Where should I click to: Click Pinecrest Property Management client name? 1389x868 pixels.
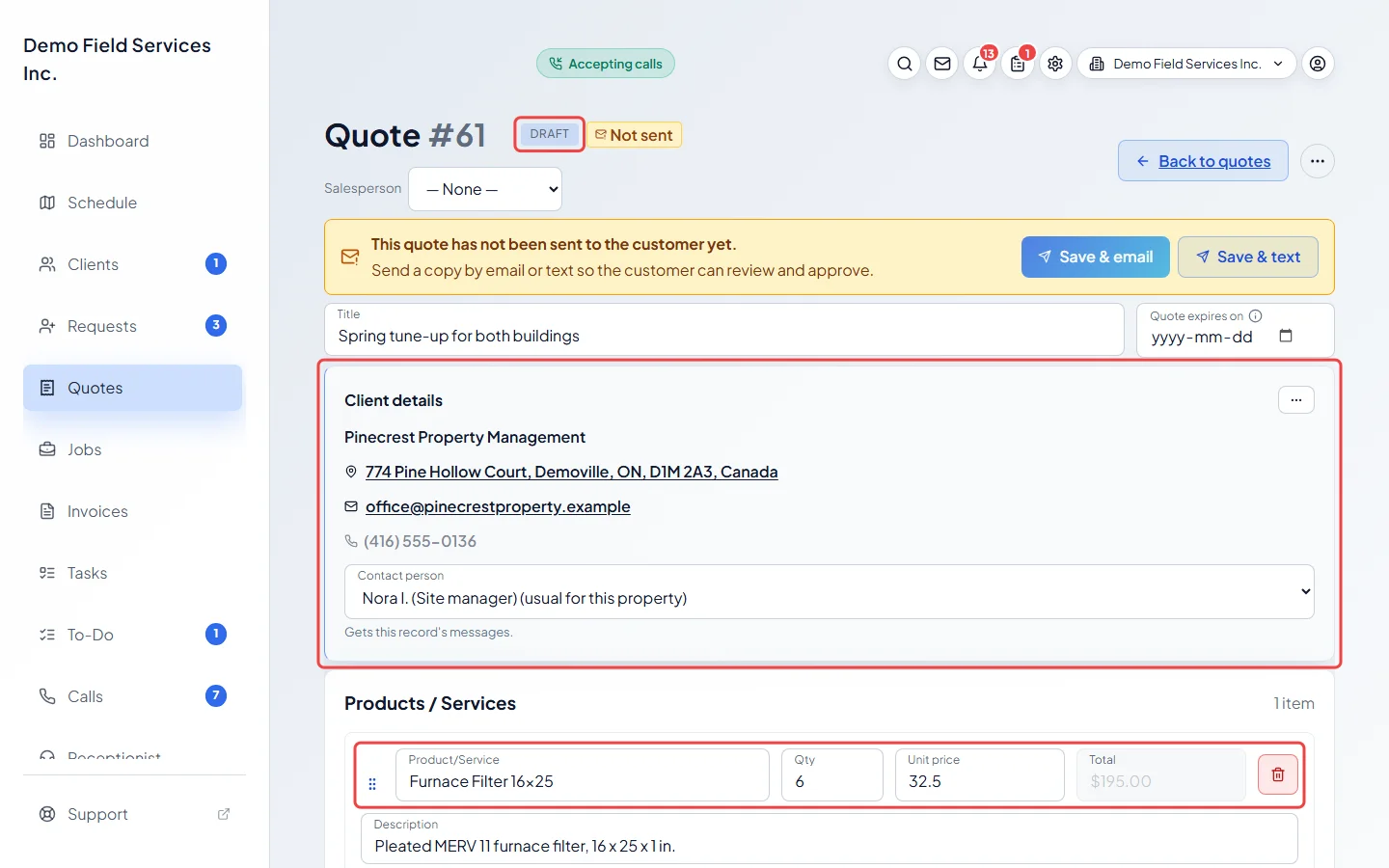click(465, 437)
